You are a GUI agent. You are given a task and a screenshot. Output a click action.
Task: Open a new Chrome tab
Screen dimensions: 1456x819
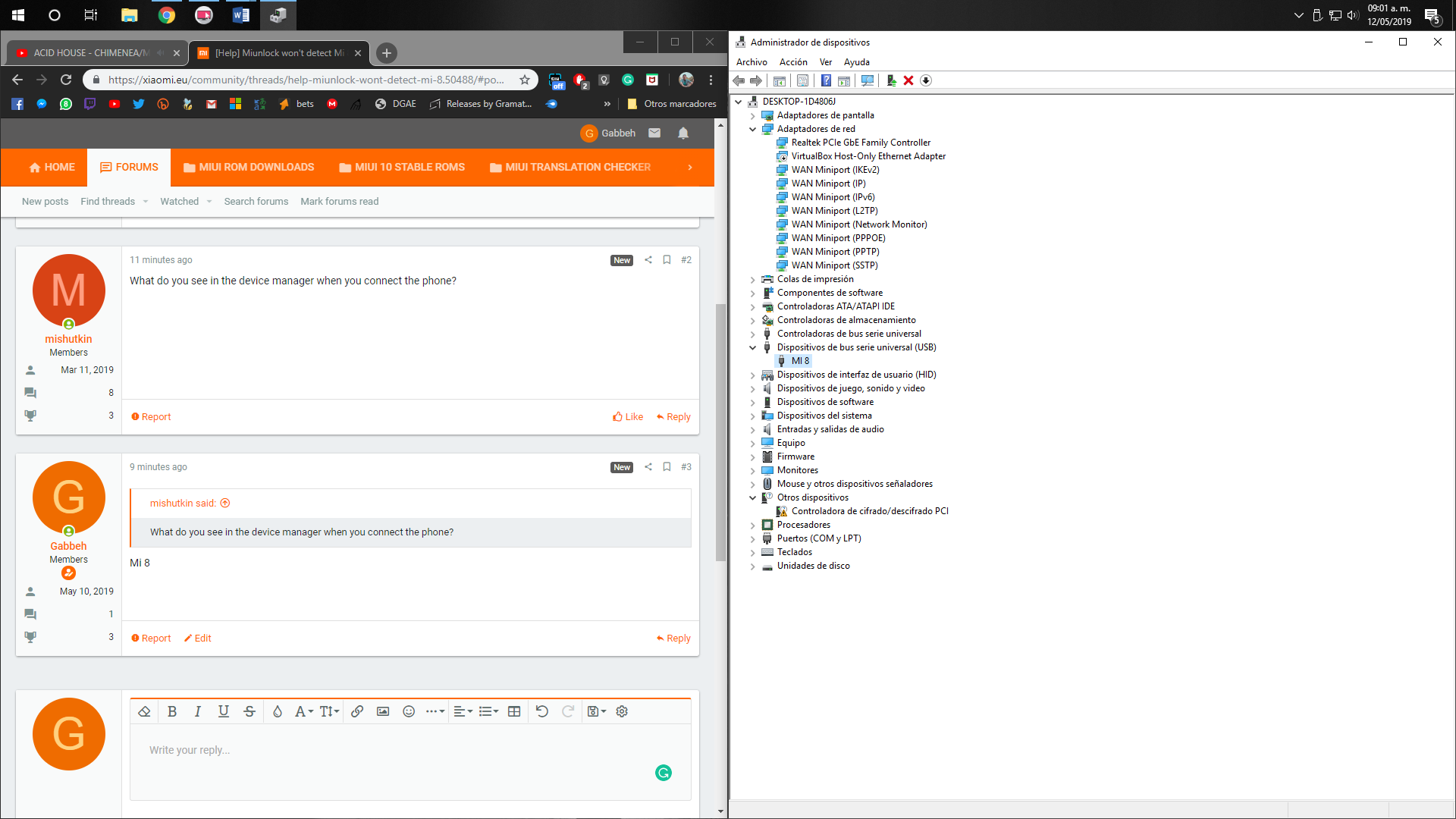[387, 53]
